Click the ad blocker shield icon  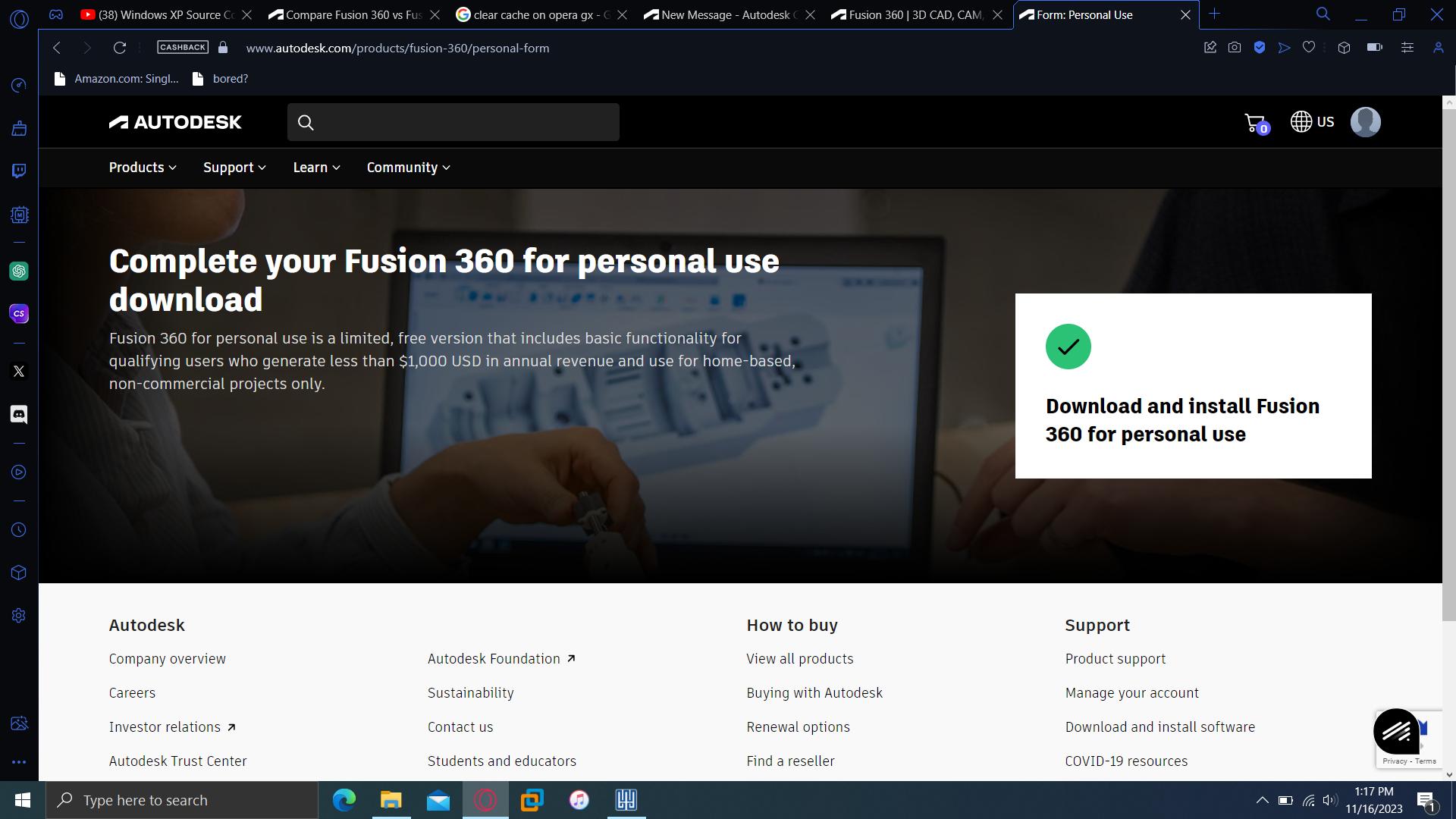point(1260,48)
